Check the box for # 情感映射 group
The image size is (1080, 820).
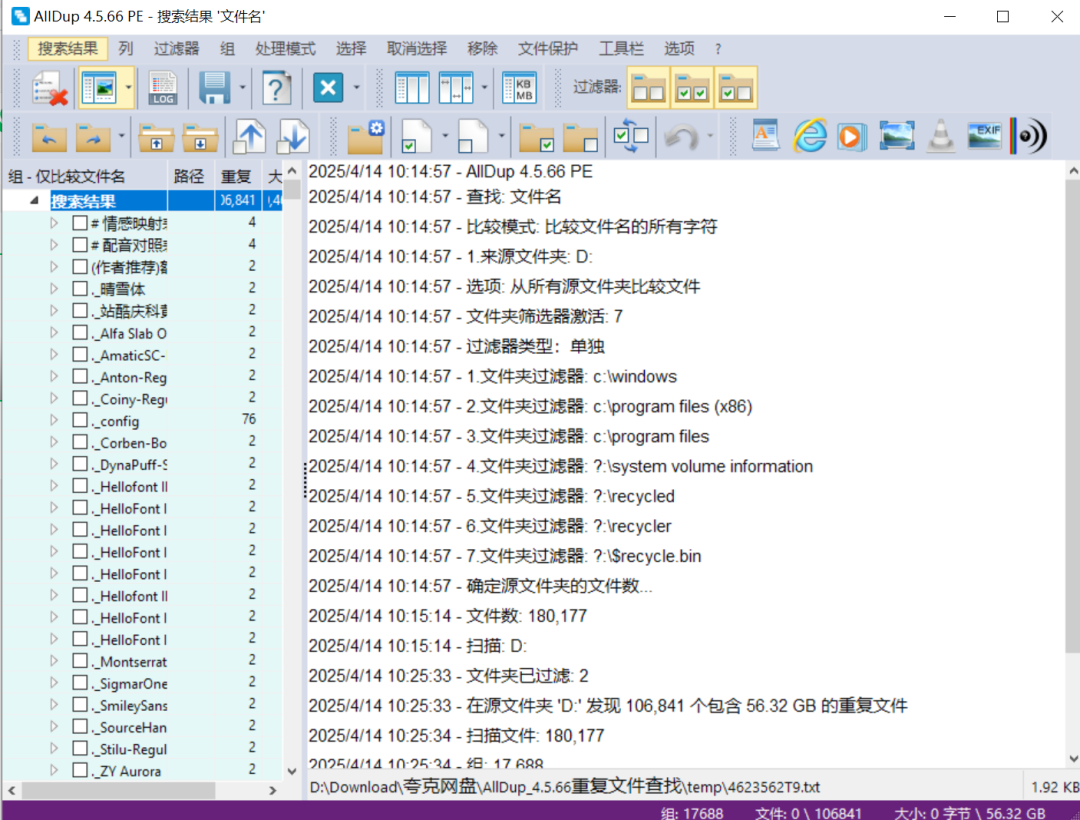[80, 223]
